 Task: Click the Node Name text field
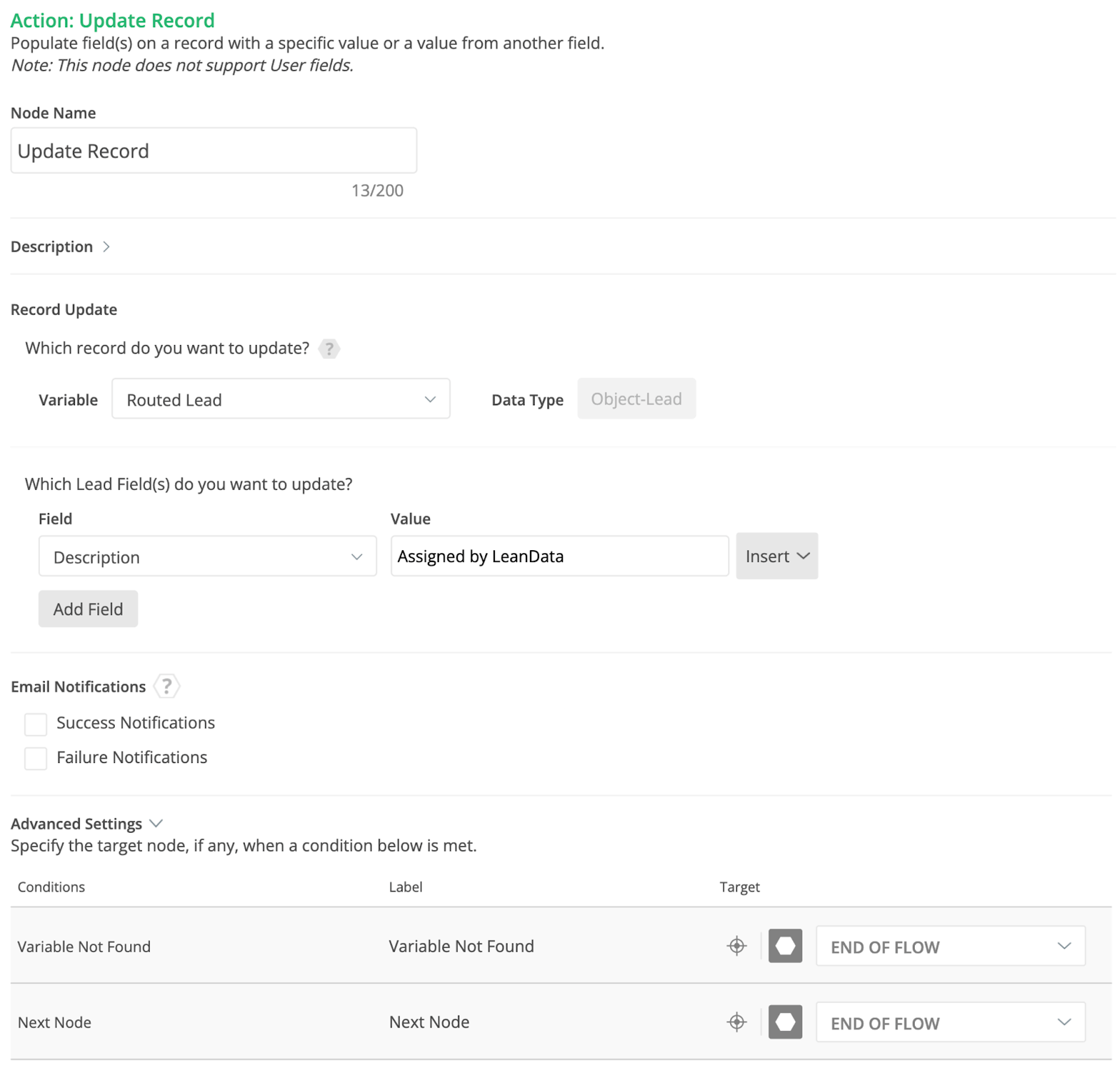pos(213,150)
